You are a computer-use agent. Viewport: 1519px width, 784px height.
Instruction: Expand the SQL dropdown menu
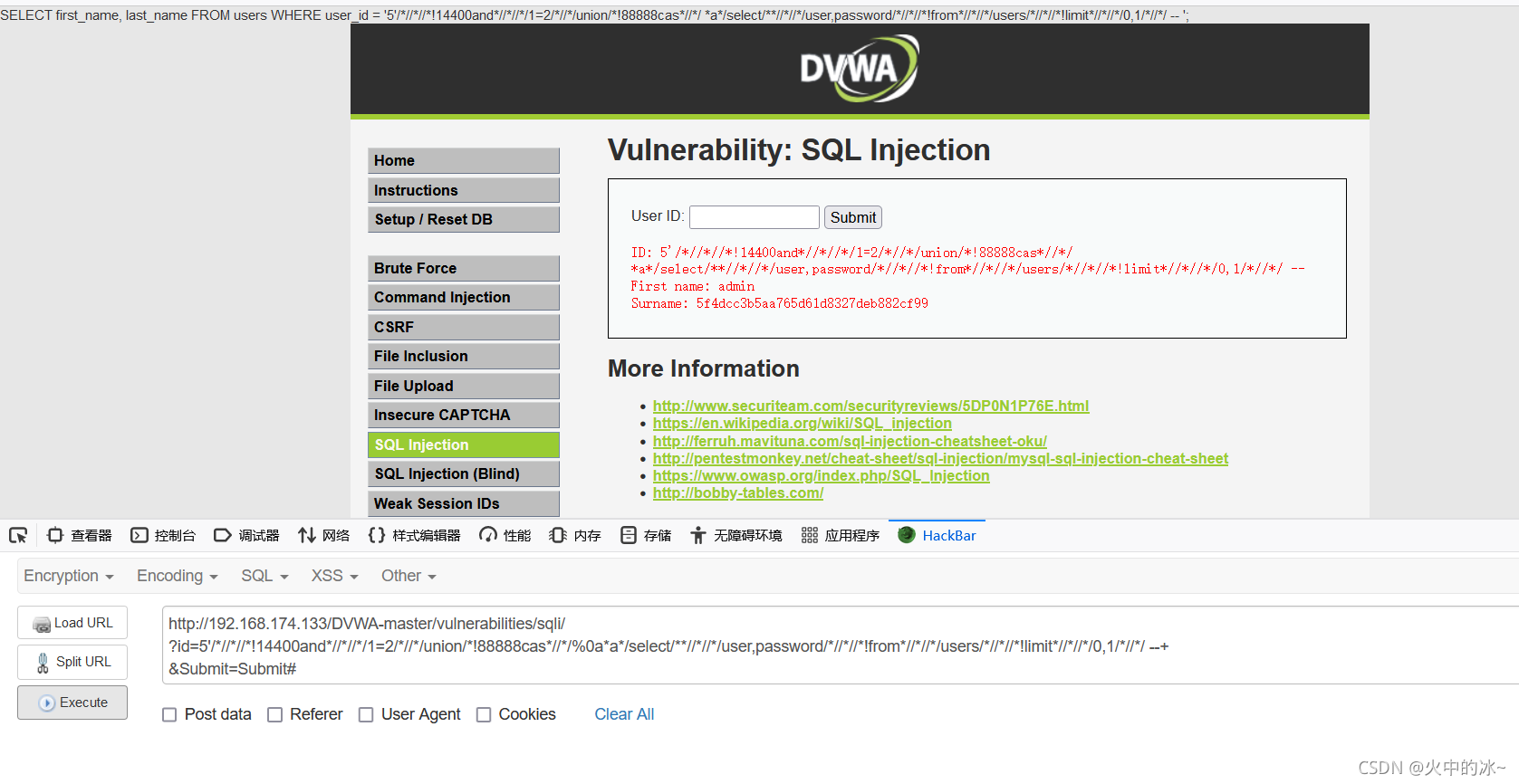pos(264,576)
